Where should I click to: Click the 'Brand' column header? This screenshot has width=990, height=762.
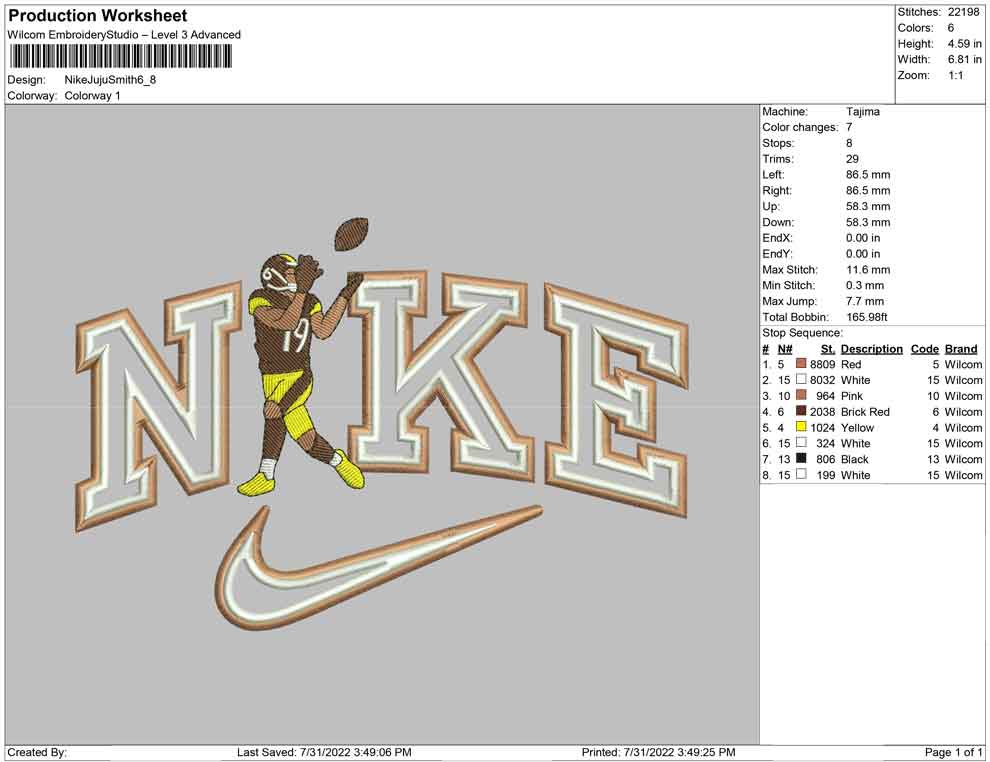(x=961, y=348)
